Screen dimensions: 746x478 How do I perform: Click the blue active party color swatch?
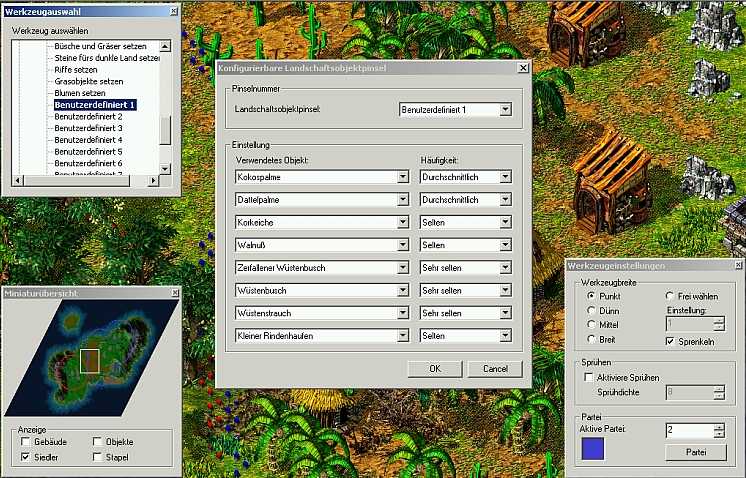[x=593, y=449]
